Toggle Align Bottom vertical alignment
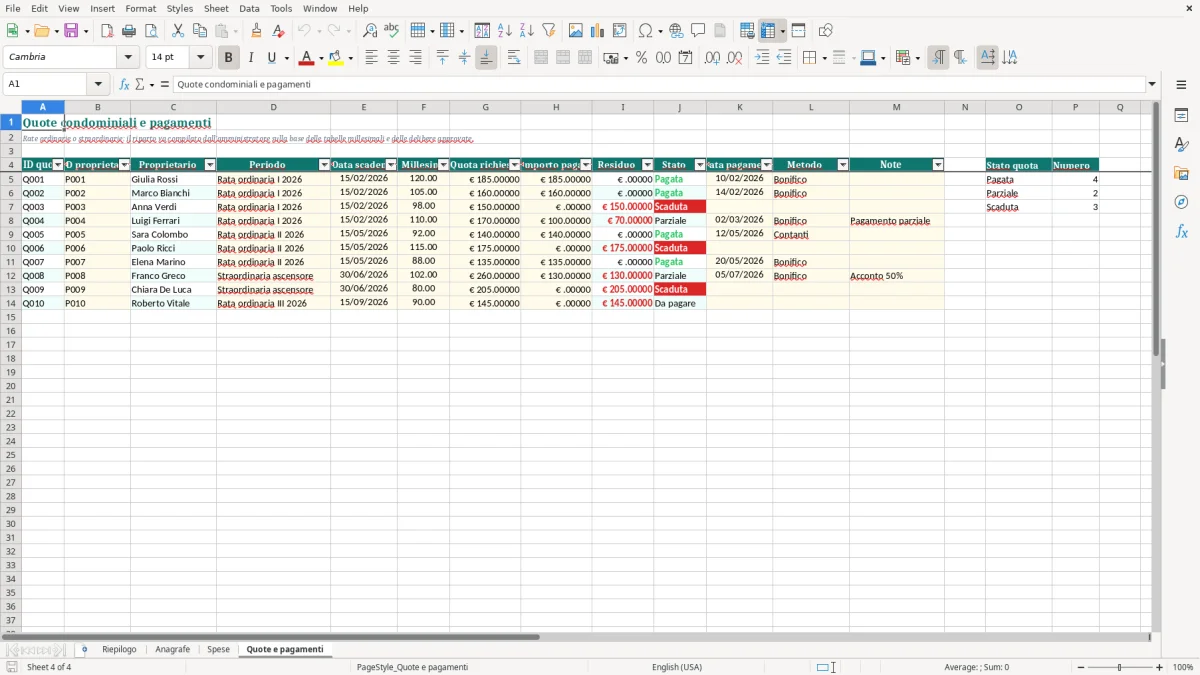1200x675 pixels. tap(486, 58)
